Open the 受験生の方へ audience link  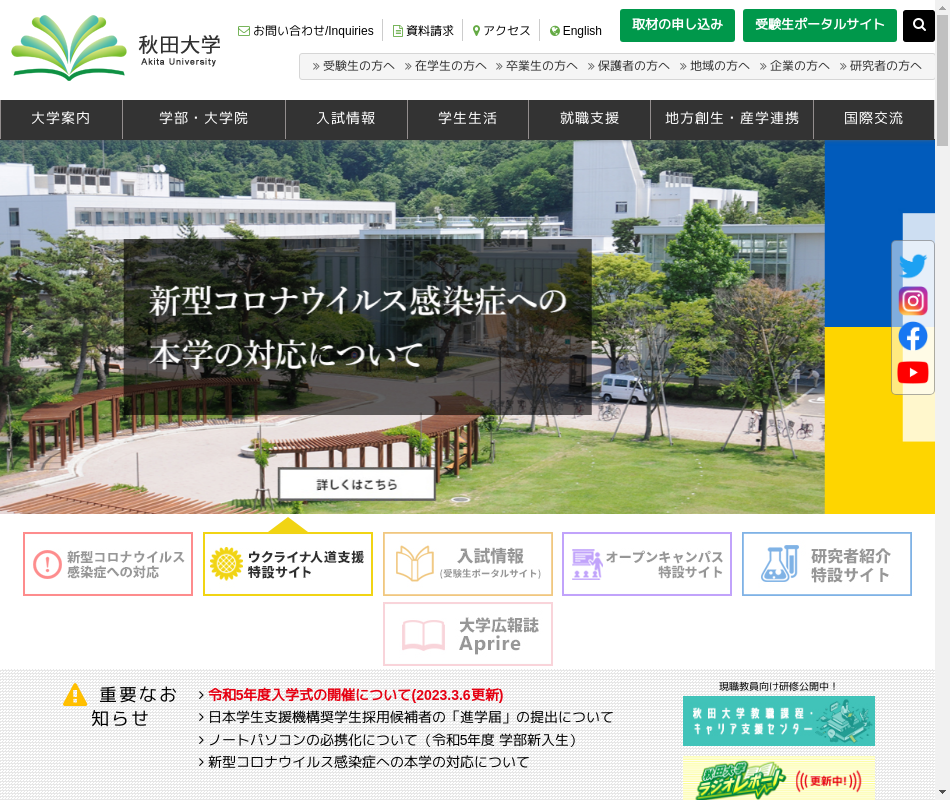click(x=354, y=66)
